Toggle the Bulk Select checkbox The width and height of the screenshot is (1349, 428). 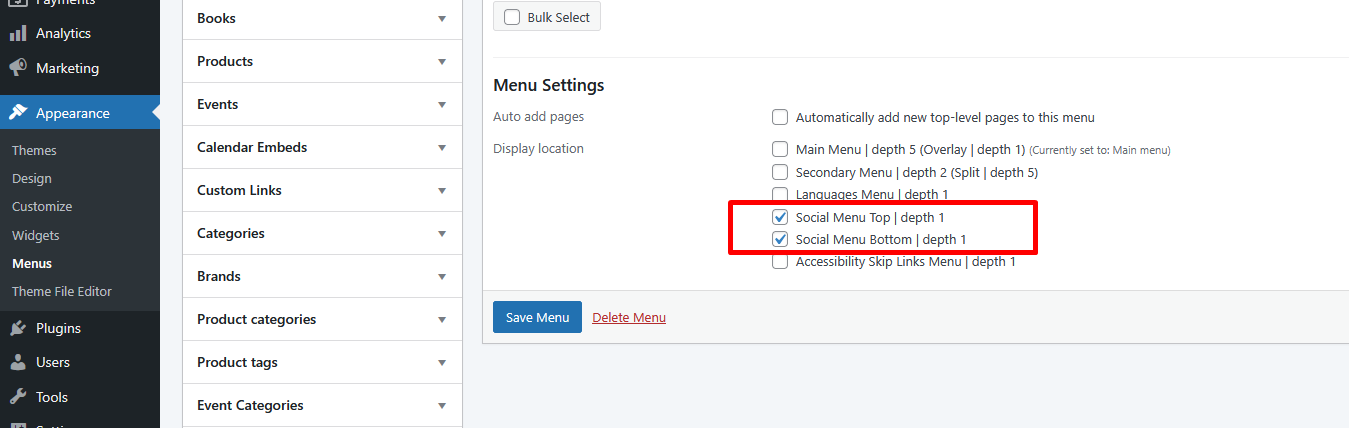tap(513, 17)
